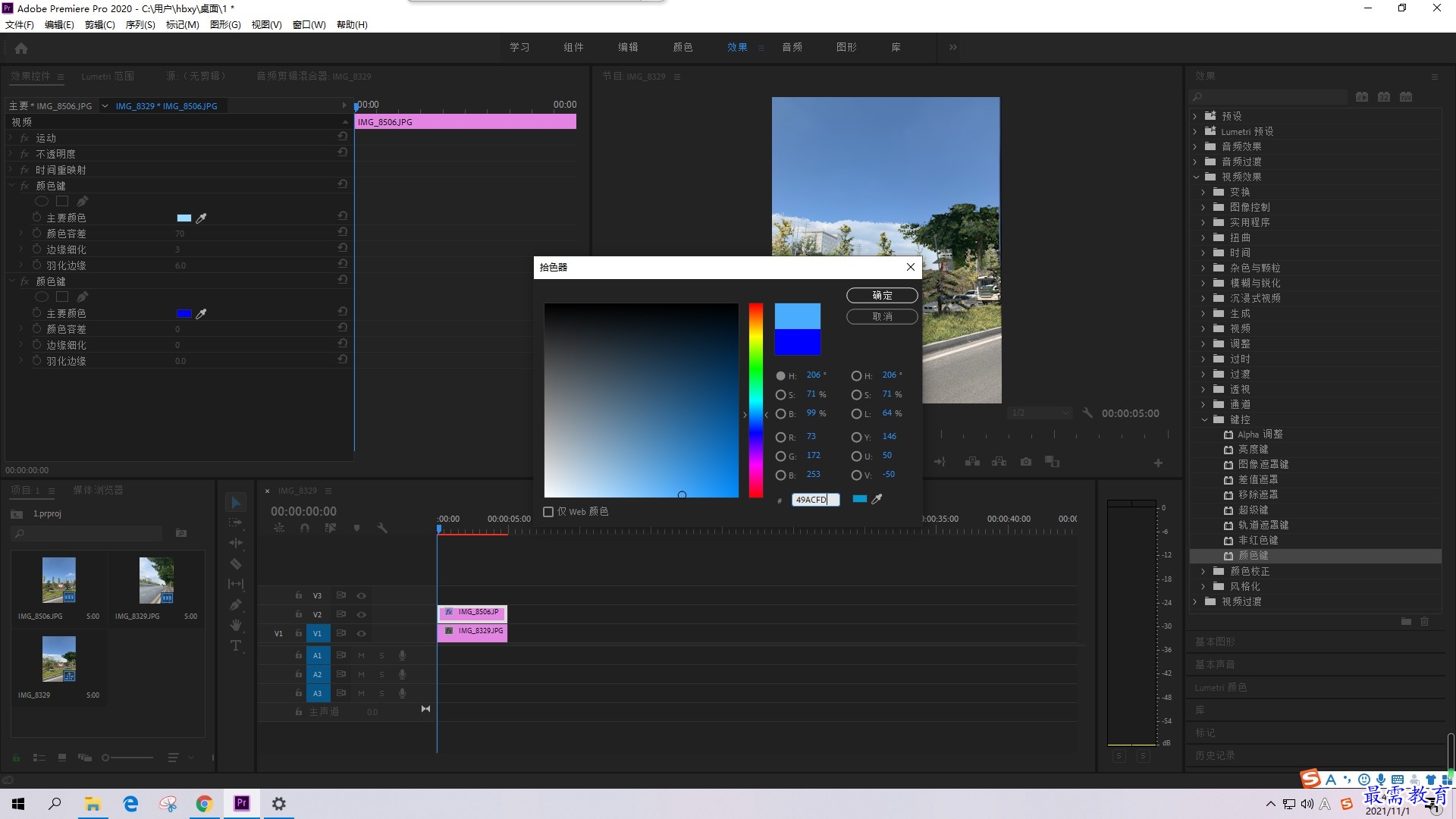Toggle V3 track output eye

tap(362, 595)
